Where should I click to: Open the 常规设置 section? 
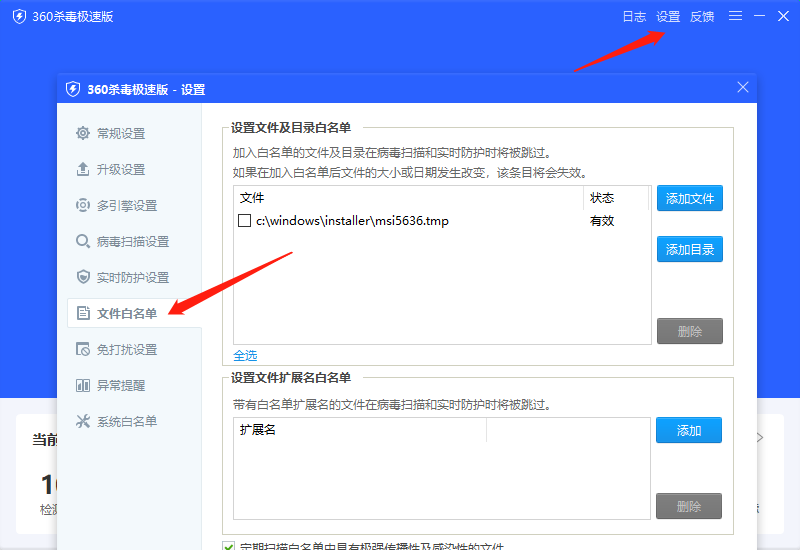pyautogui.click(x=121, y=134)
